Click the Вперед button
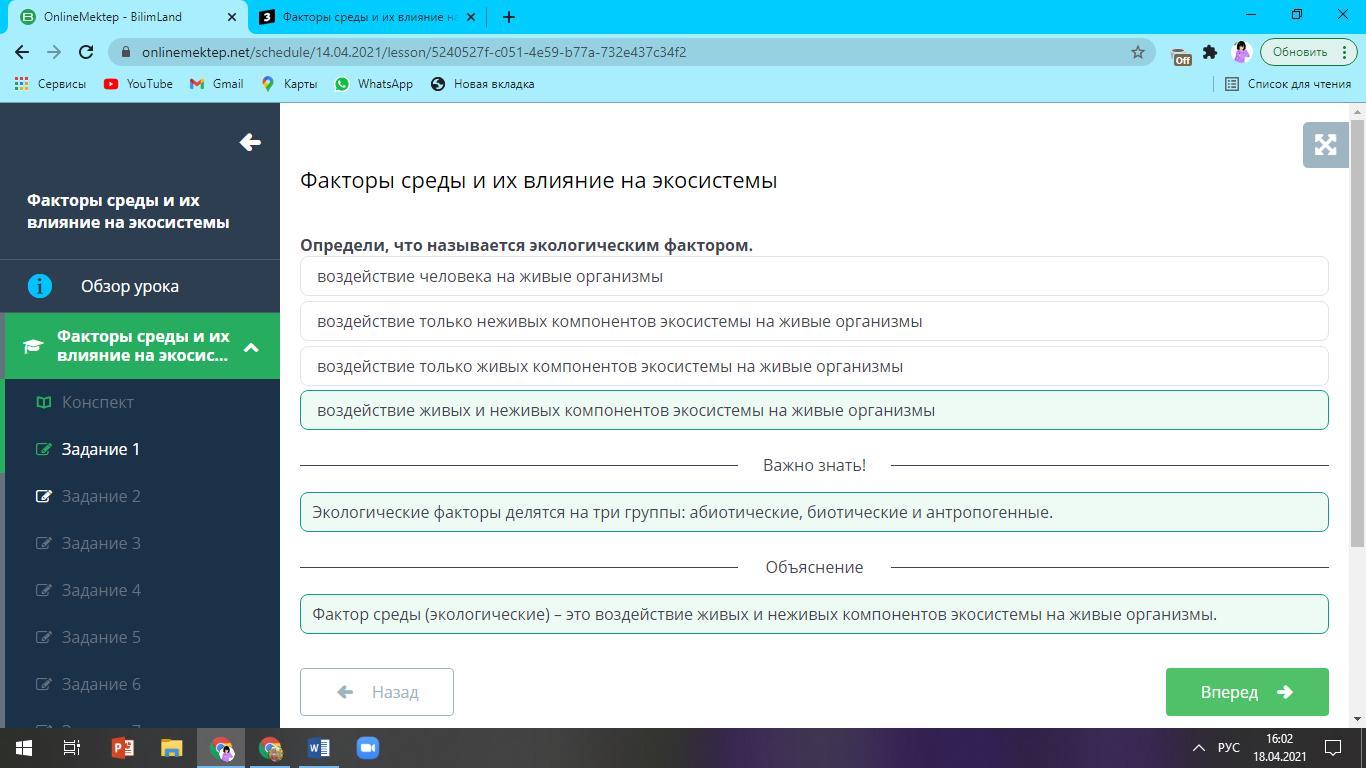 [x=1247, y=692]
